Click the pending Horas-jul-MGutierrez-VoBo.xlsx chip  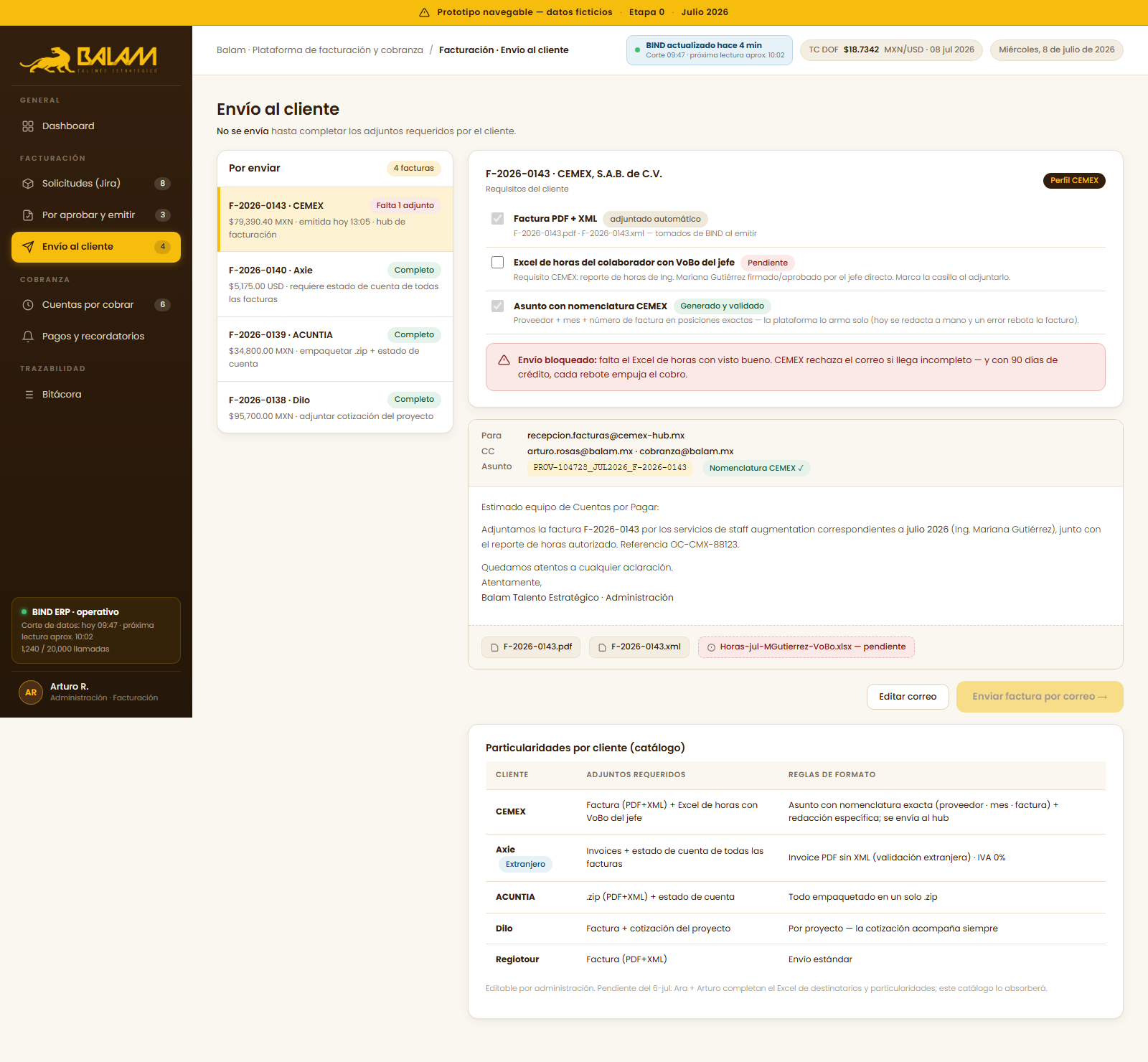[x=806, y=647]
